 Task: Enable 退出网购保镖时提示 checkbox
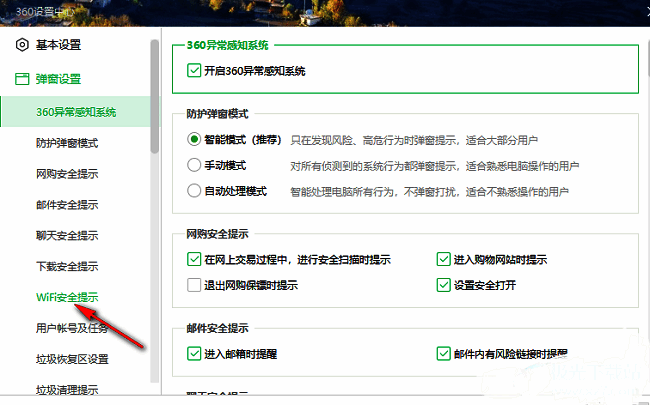click(x=194, y=285)
